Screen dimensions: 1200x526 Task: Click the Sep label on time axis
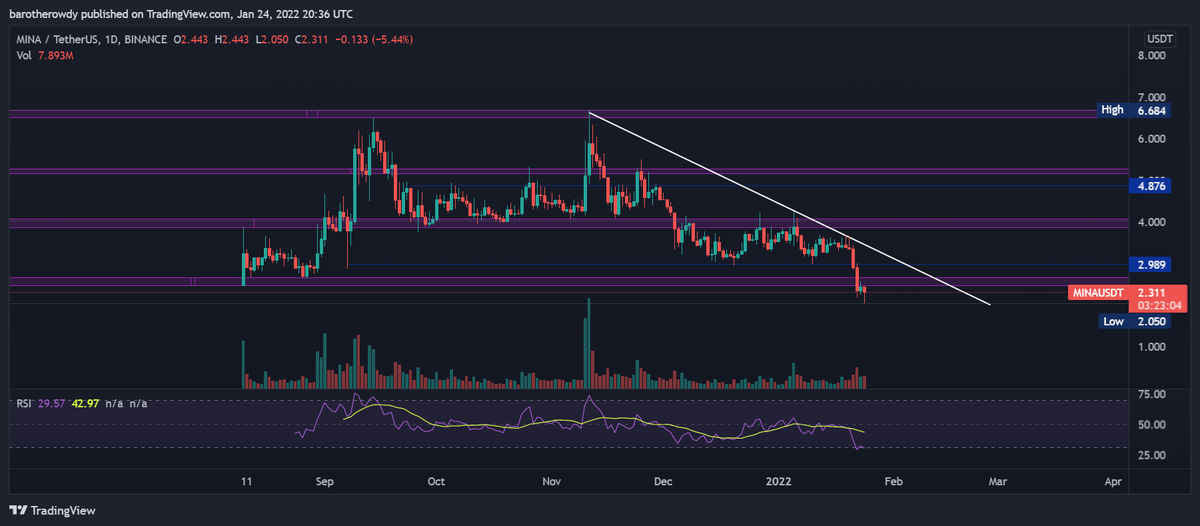[x=327, y=481]
